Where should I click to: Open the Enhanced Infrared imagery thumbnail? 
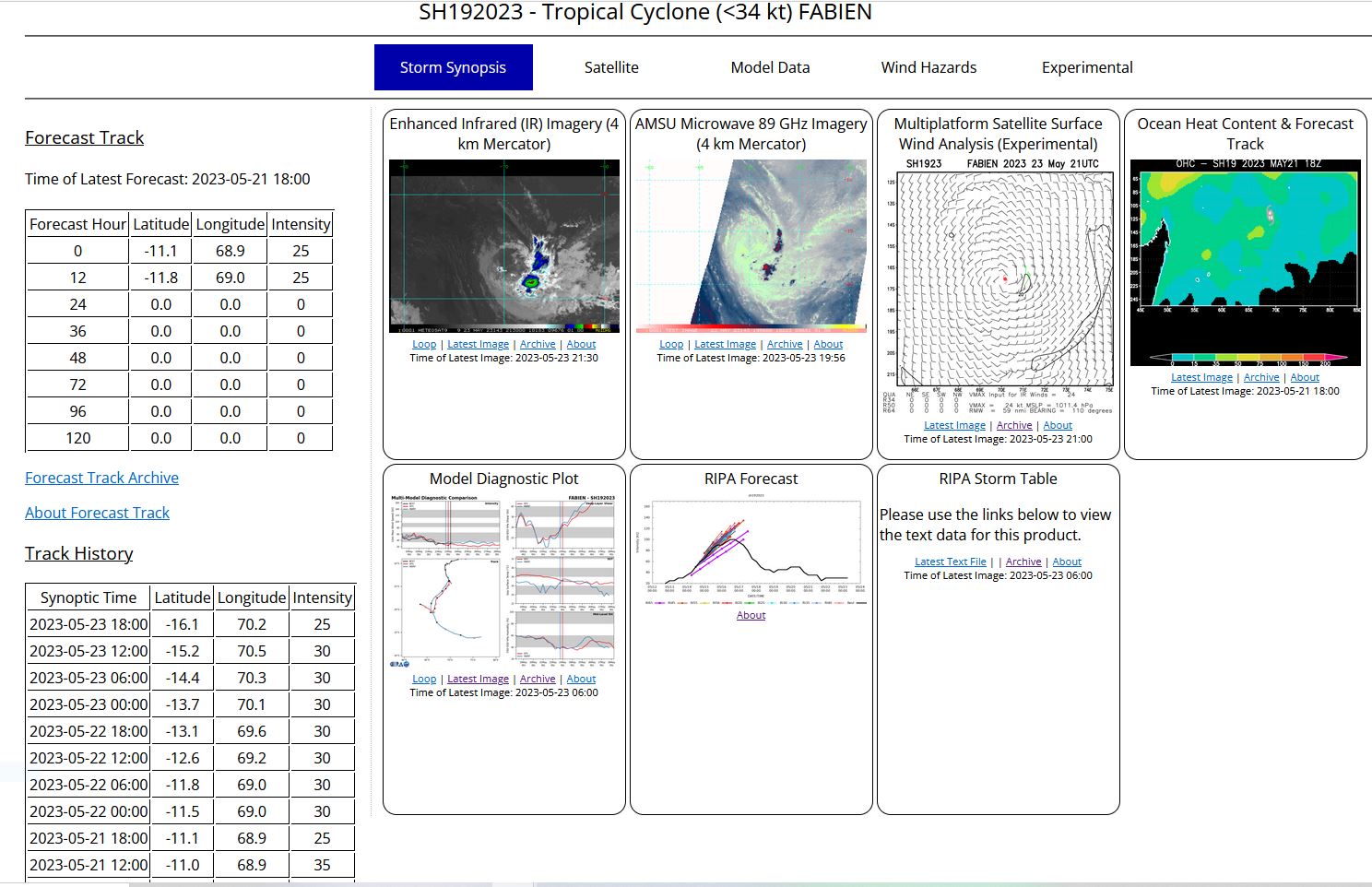[503, 246]
